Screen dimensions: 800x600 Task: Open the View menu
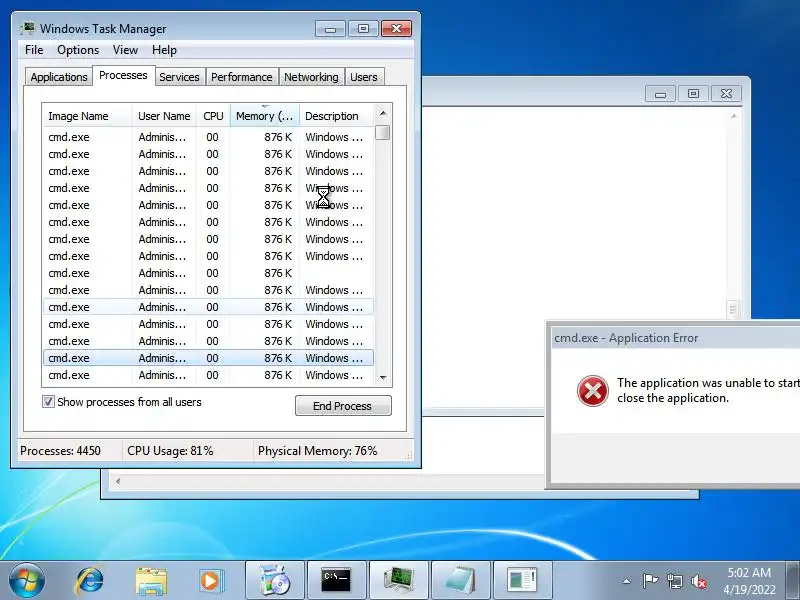pyautogui.click(x=125, y=50)
